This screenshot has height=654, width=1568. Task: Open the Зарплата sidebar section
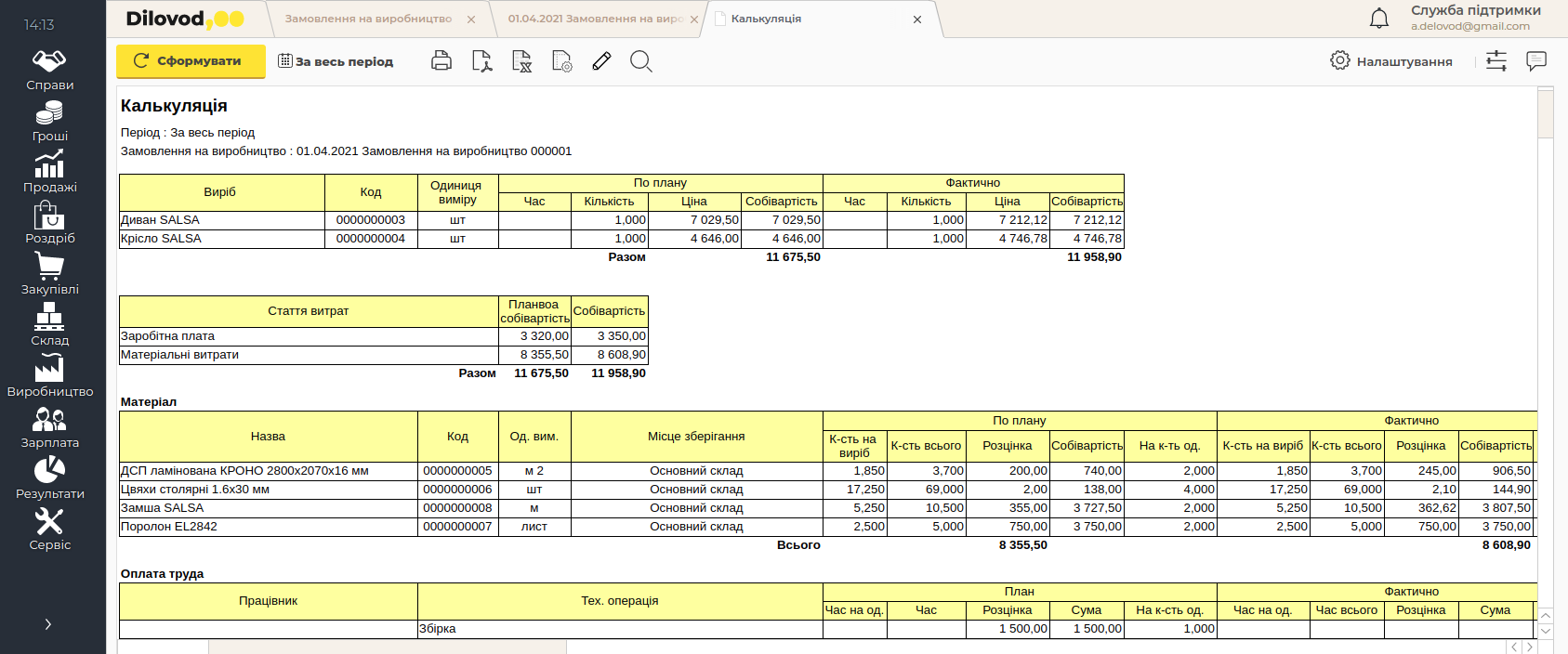pyautogui.click(x=50, y=428)
